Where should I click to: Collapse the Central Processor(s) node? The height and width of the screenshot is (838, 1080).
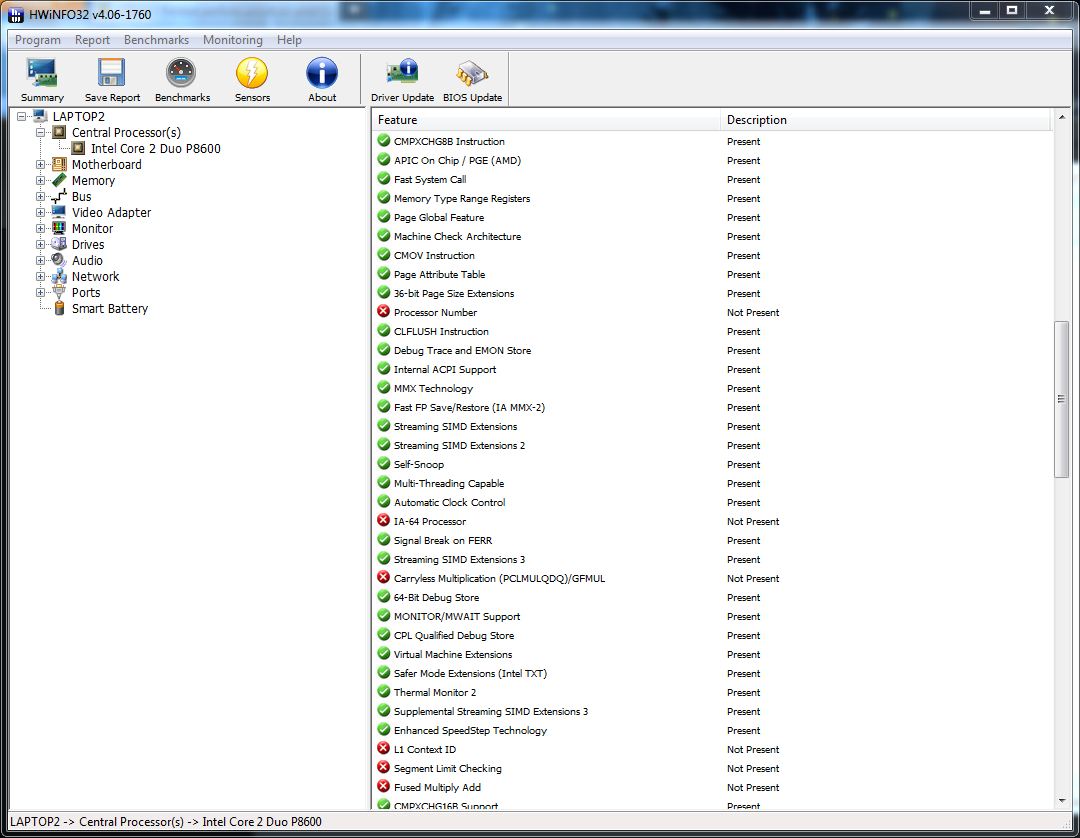[41, 133]
